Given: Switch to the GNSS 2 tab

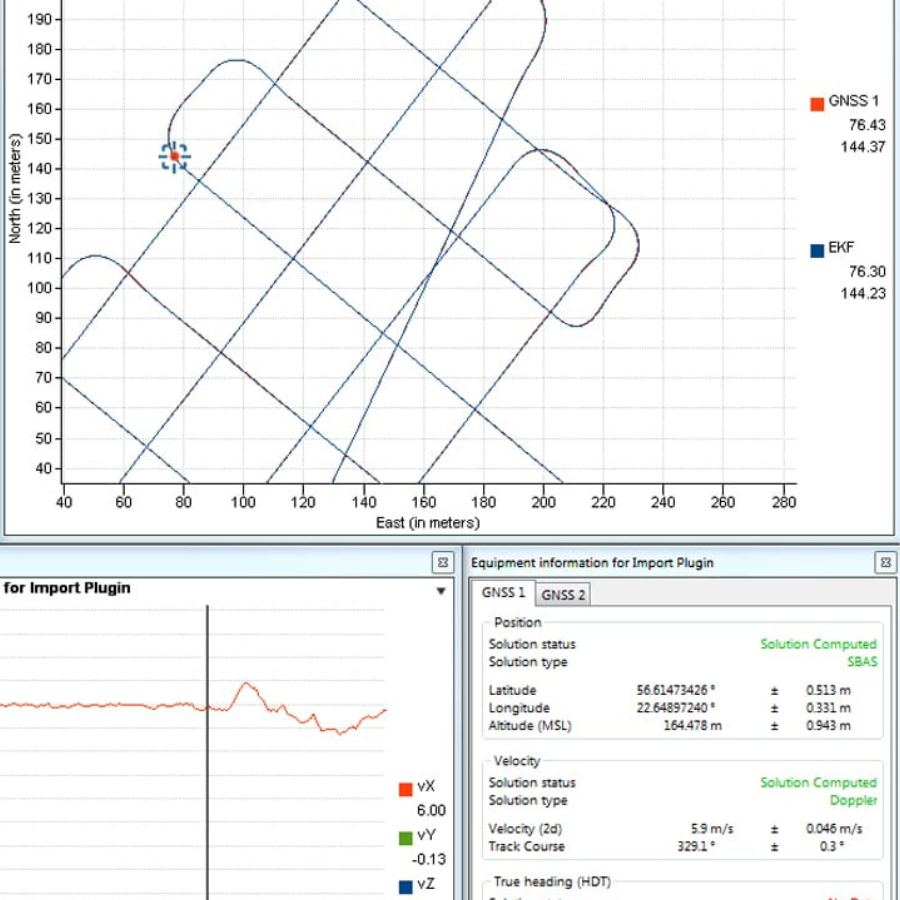Looking at the screenshot, I should [x=563, y=595].
